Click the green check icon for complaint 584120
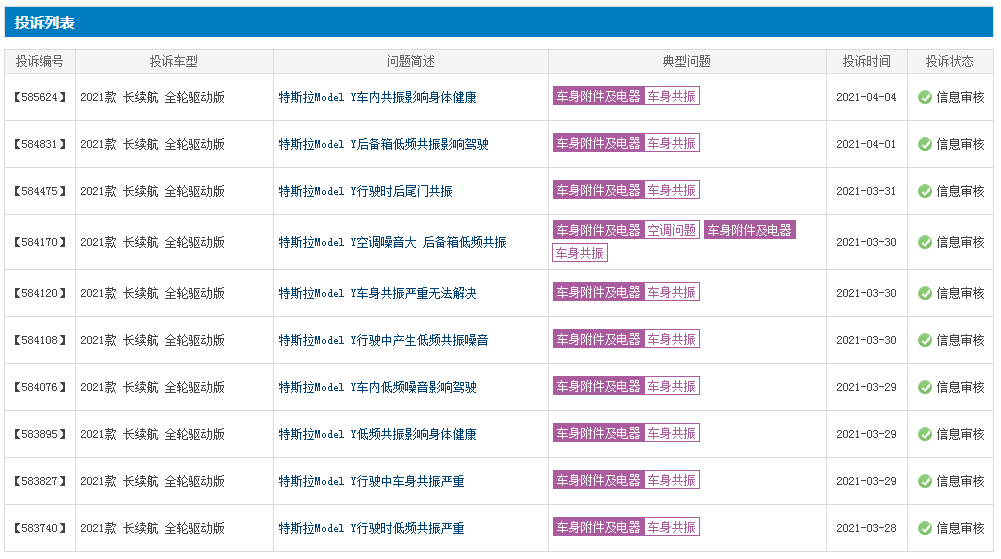Image resolution: width=1001 pixels, height=559 pixels. click(924, 294)
